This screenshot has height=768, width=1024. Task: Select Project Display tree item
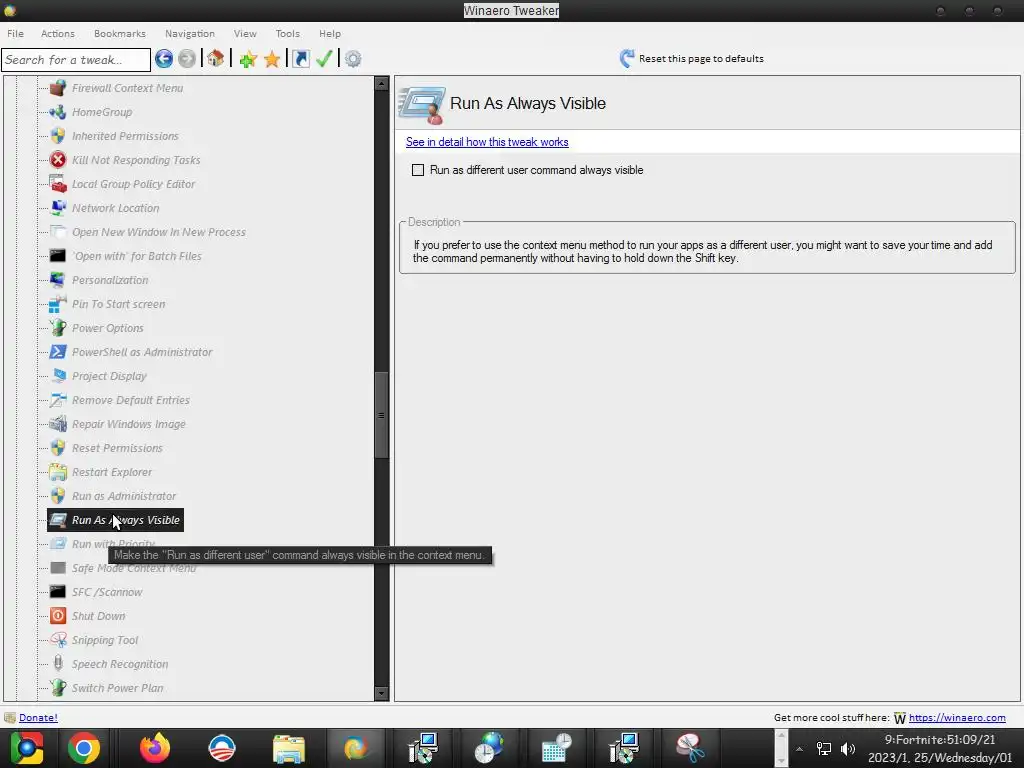pos(109,376)
